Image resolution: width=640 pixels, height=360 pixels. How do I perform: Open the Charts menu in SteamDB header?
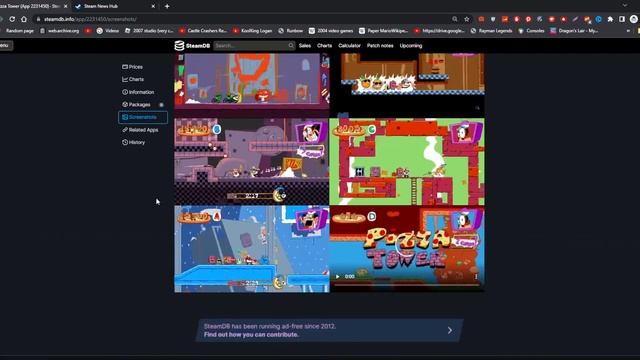(324, 46)
